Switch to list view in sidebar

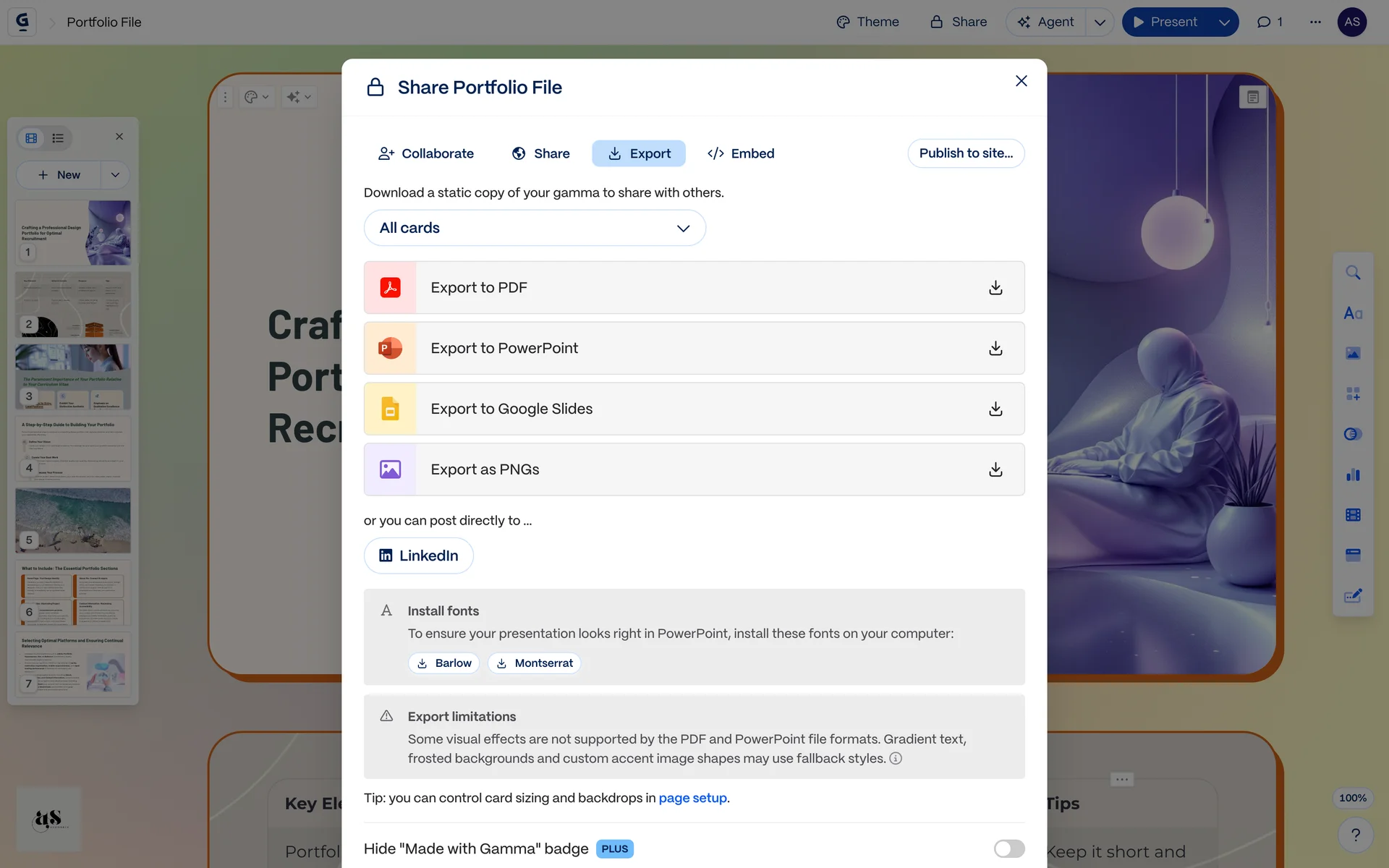click(x=58, y=137)
